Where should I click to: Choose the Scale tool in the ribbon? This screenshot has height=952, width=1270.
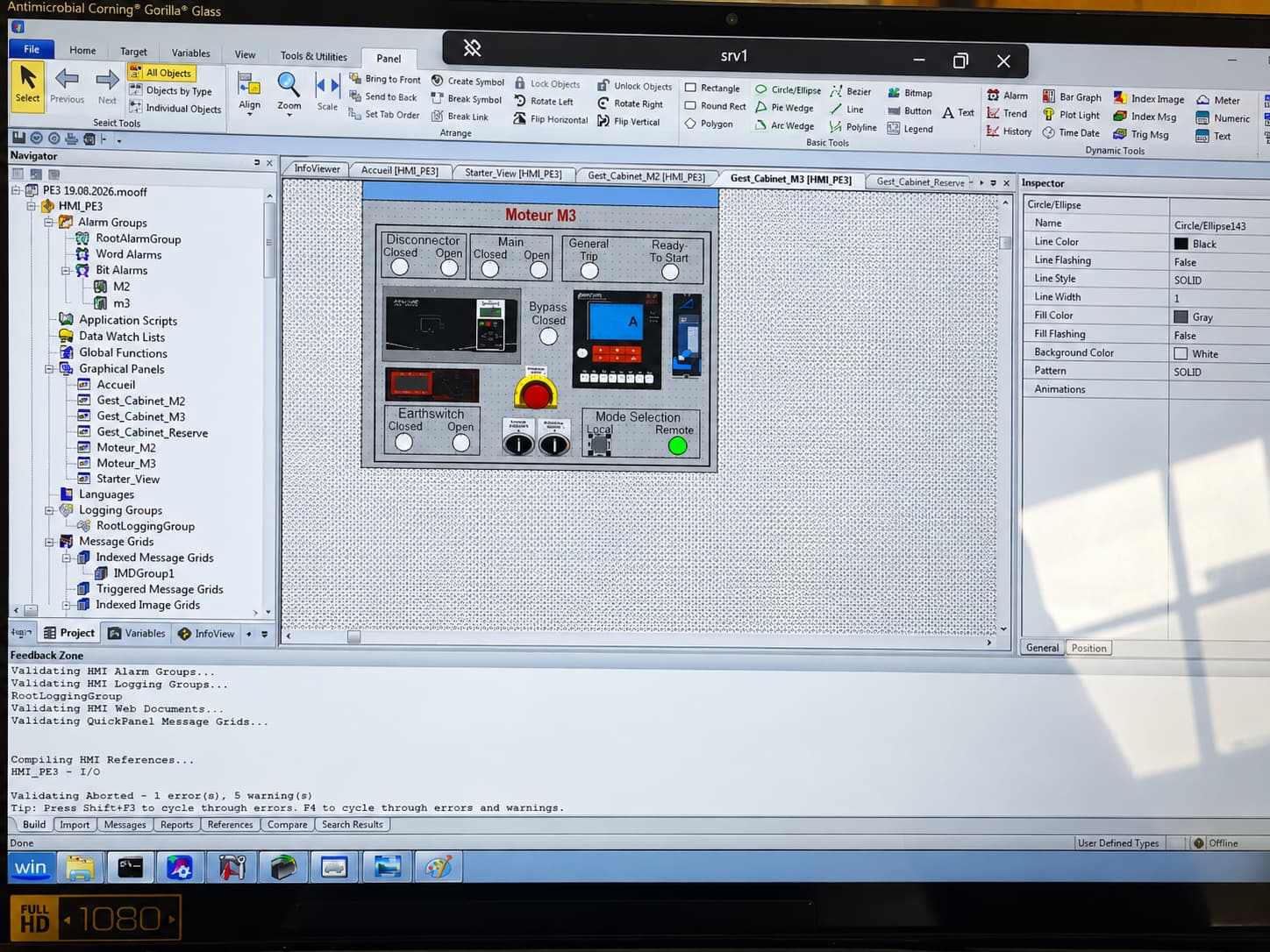(x=327, y=93)
